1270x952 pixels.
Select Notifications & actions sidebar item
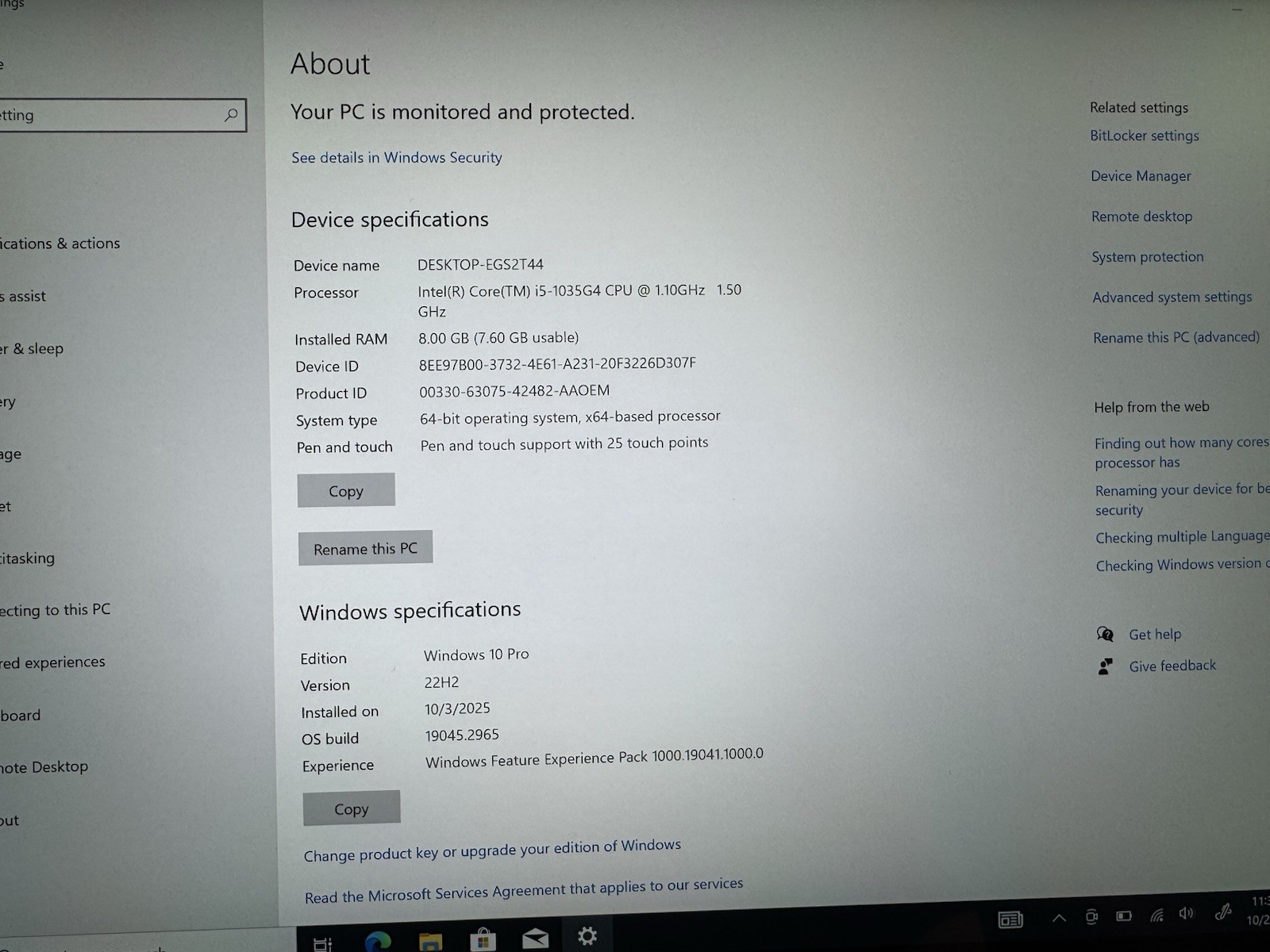60,244
